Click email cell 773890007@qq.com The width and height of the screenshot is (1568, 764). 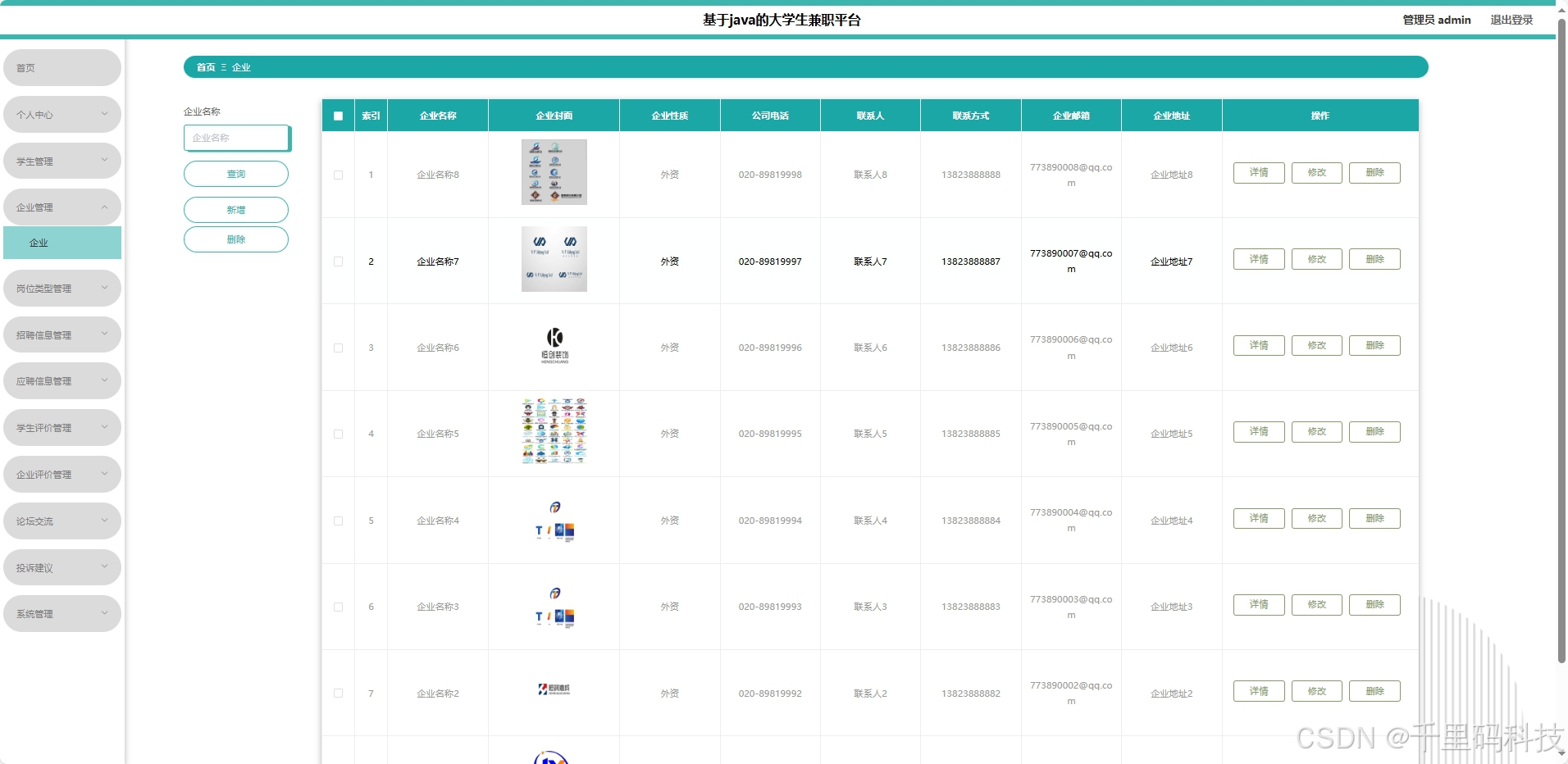tap(1071, 261)
